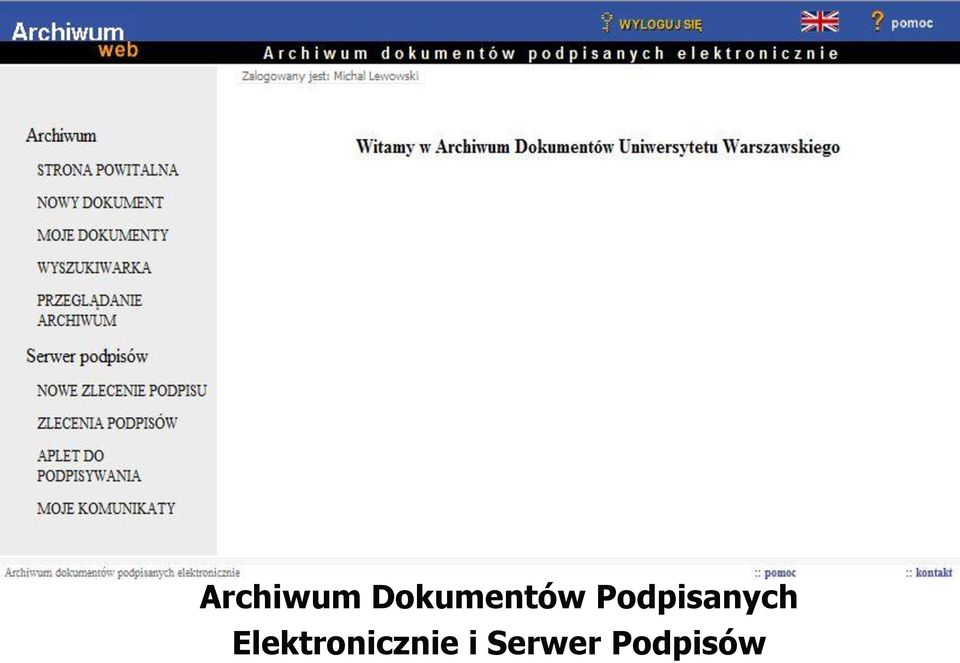Open STRONA POWITALNA menu item
960x663 pixels.
107,170
